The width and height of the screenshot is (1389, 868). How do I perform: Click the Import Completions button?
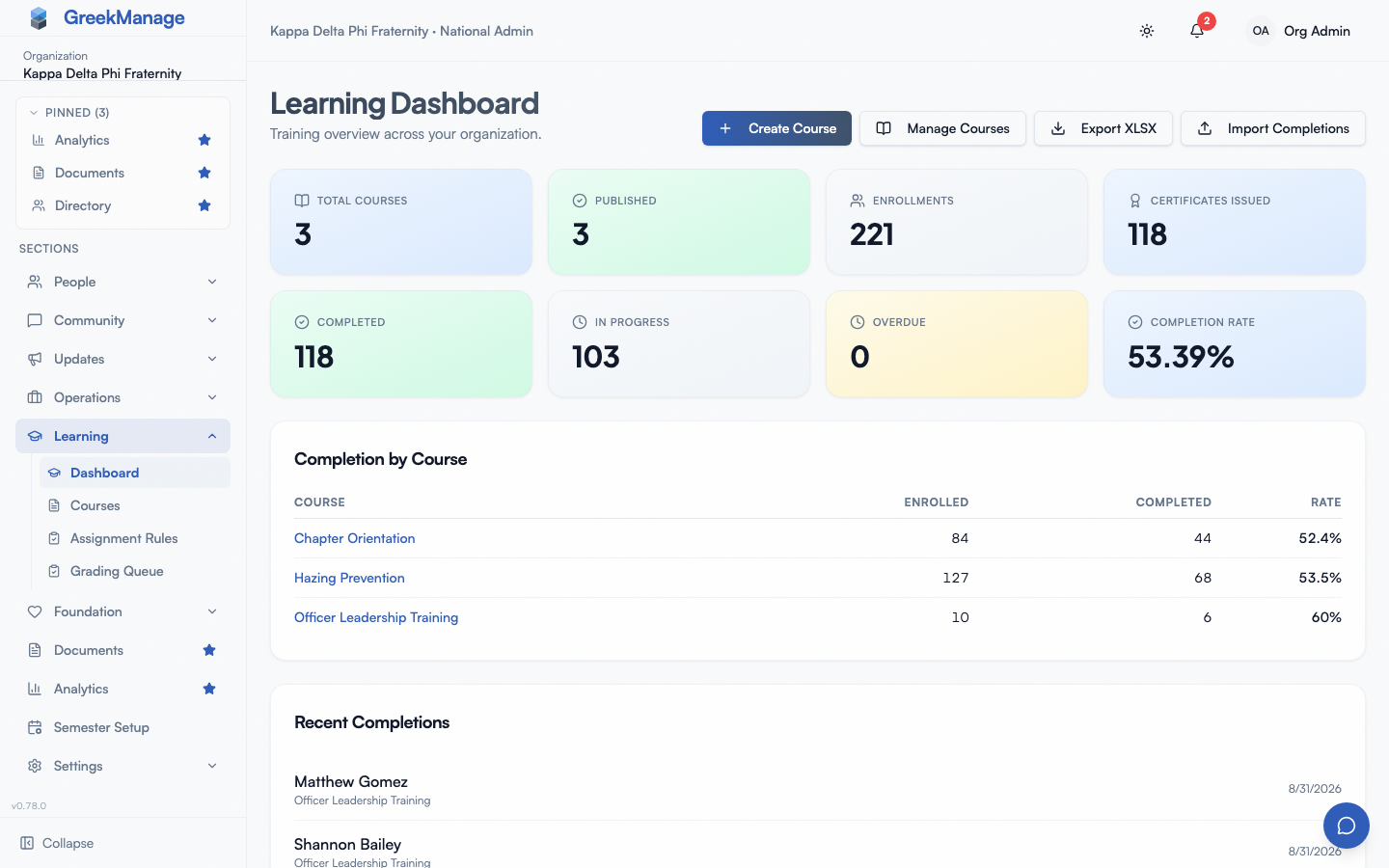click(x=1273, y=128)
